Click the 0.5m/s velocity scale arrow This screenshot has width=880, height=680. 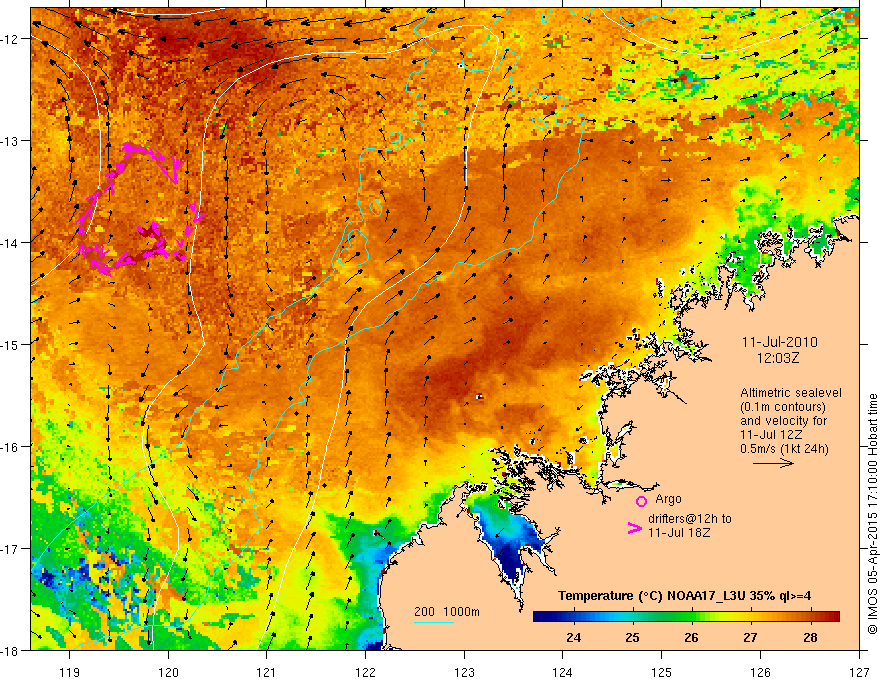click(x=773, y=463)
